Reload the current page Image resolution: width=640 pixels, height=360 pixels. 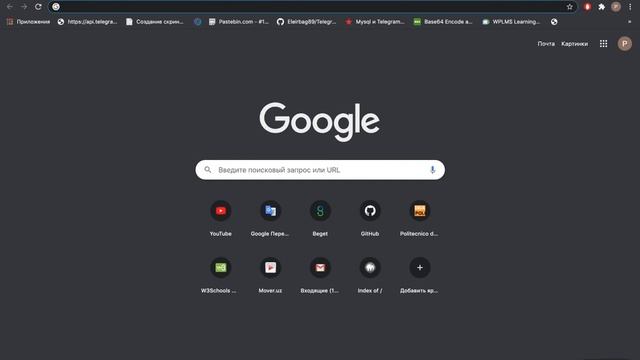tap(38, 7)
